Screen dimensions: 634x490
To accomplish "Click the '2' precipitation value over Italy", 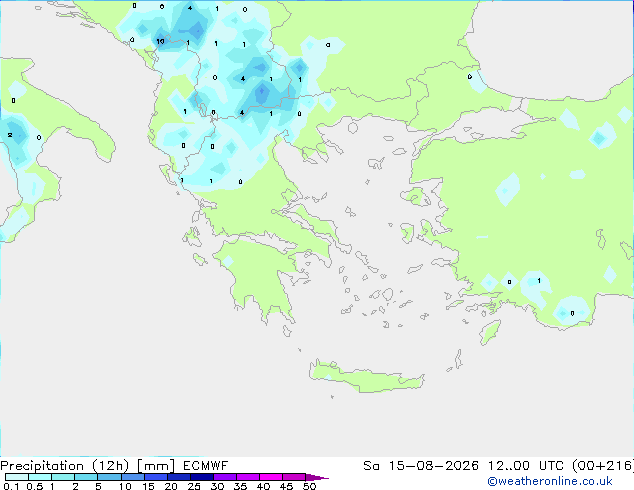I will coord(10,135).
